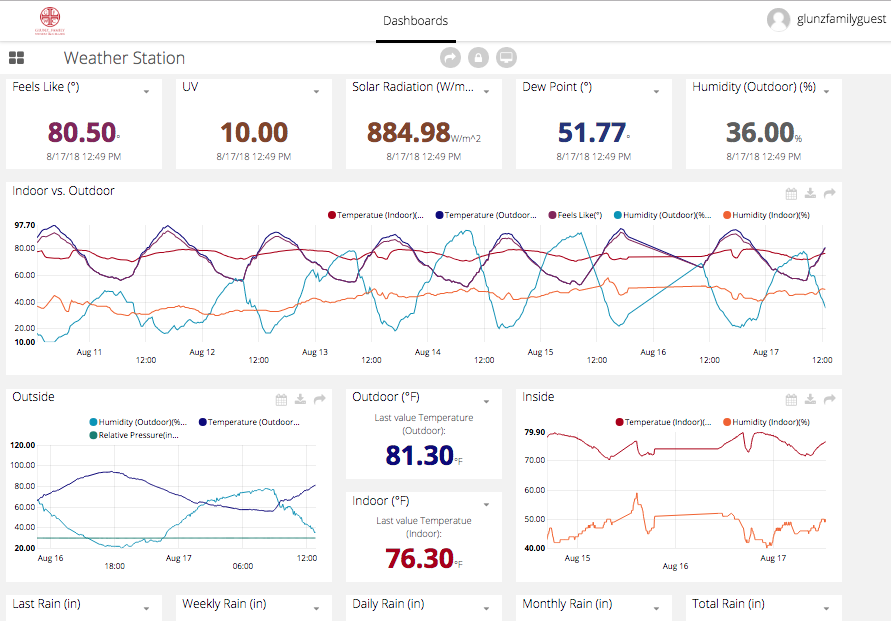Screen dimensions: 891x621
Task: Click the lock icon beside Weather Station
Action: click(478, 58)
